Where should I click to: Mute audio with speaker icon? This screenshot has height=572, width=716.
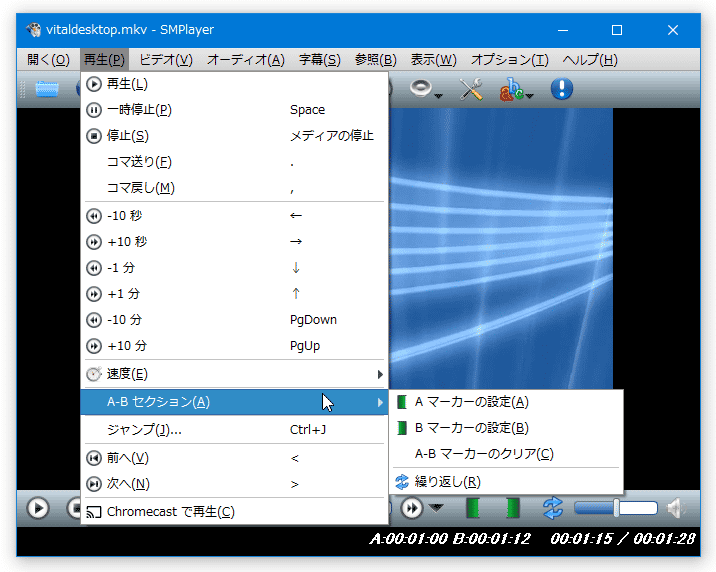676,508
